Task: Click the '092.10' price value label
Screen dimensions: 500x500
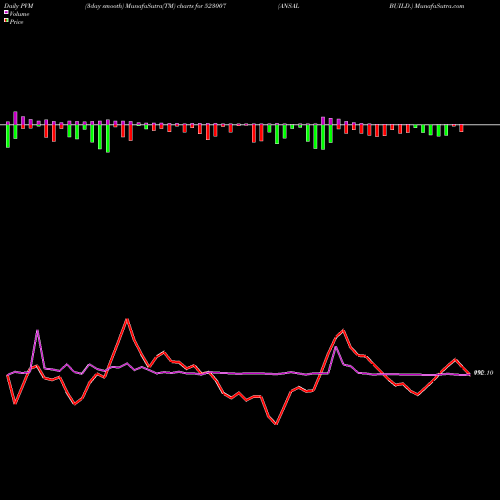Action: click(x=483, y=373)
